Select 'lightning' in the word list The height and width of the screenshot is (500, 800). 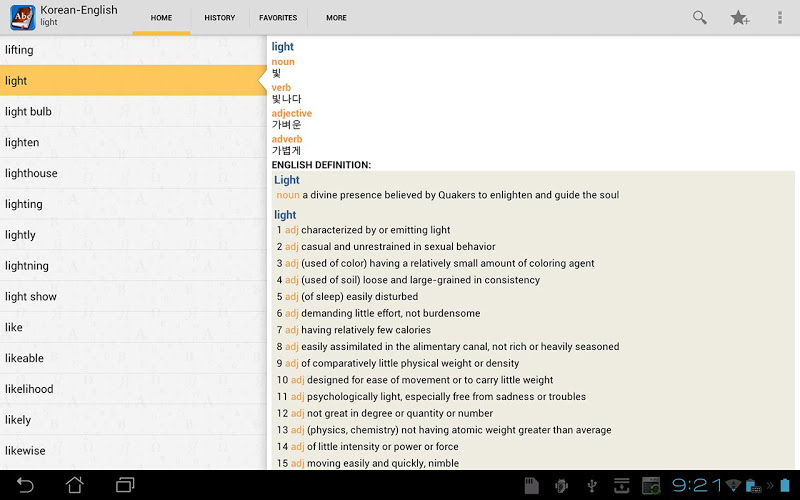(x=132, y=266)
